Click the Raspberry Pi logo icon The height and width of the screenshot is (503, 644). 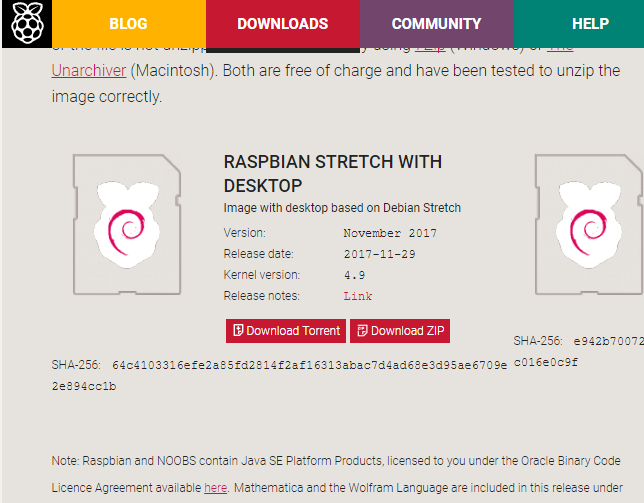click(27, 23)
